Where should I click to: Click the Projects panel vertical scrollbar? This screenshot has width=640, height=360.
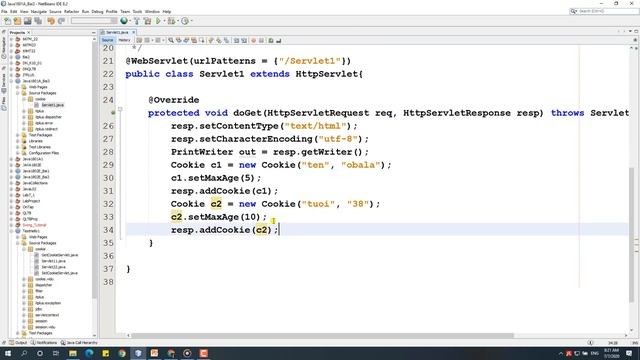pos(95,171)
